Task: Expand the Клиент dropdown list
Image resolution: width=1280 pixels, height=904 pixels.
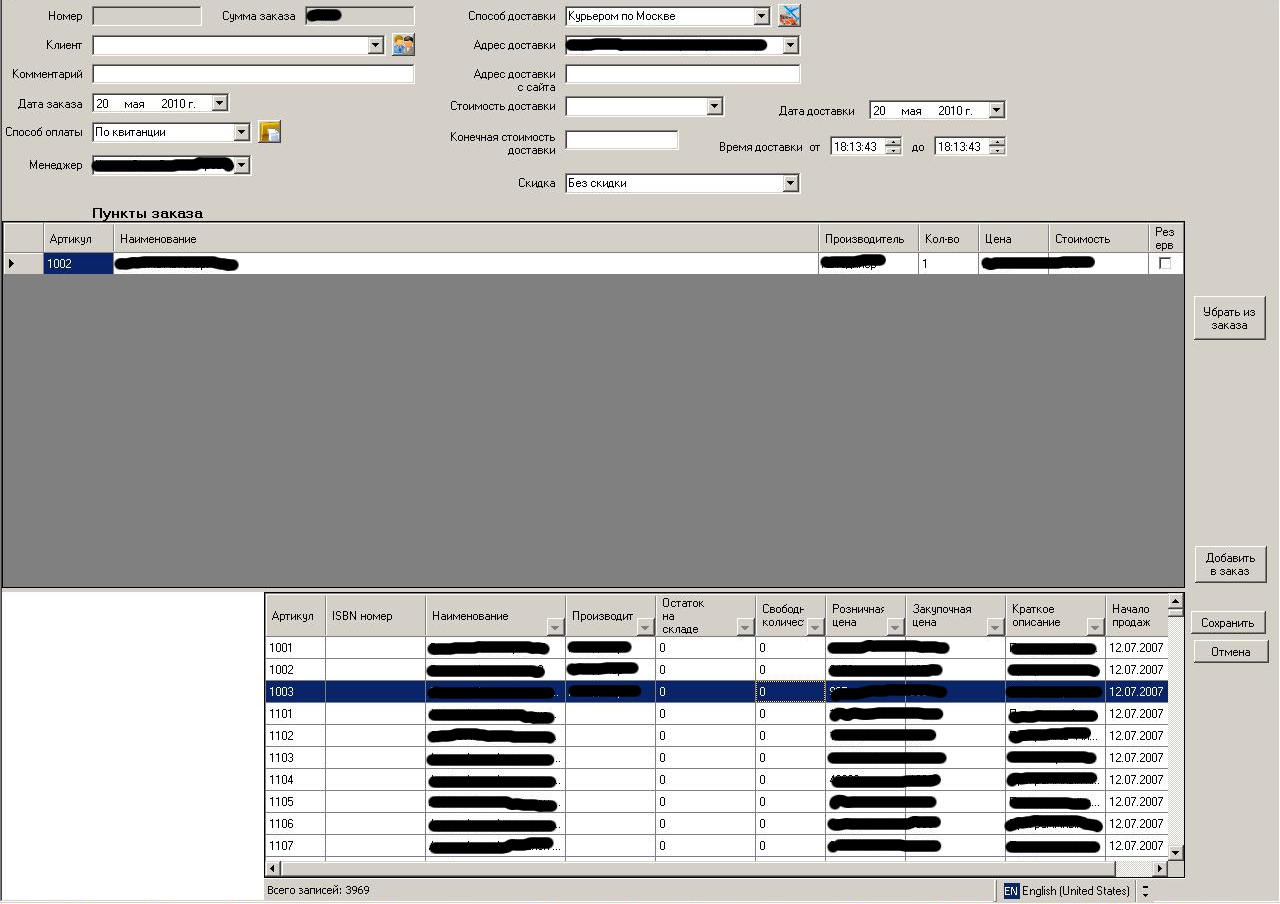Action: coord(376,45)
